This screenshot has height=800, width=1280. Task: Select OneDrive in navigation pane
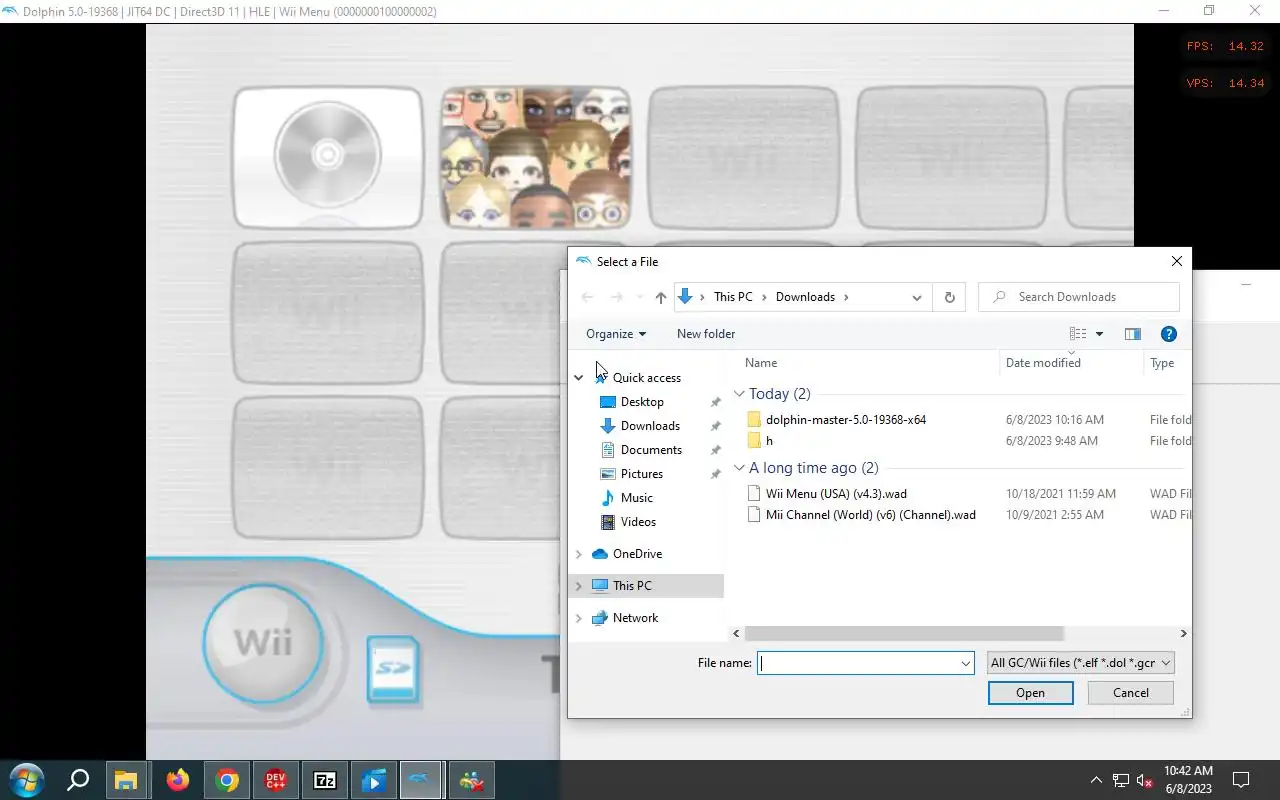click(637, 554)
